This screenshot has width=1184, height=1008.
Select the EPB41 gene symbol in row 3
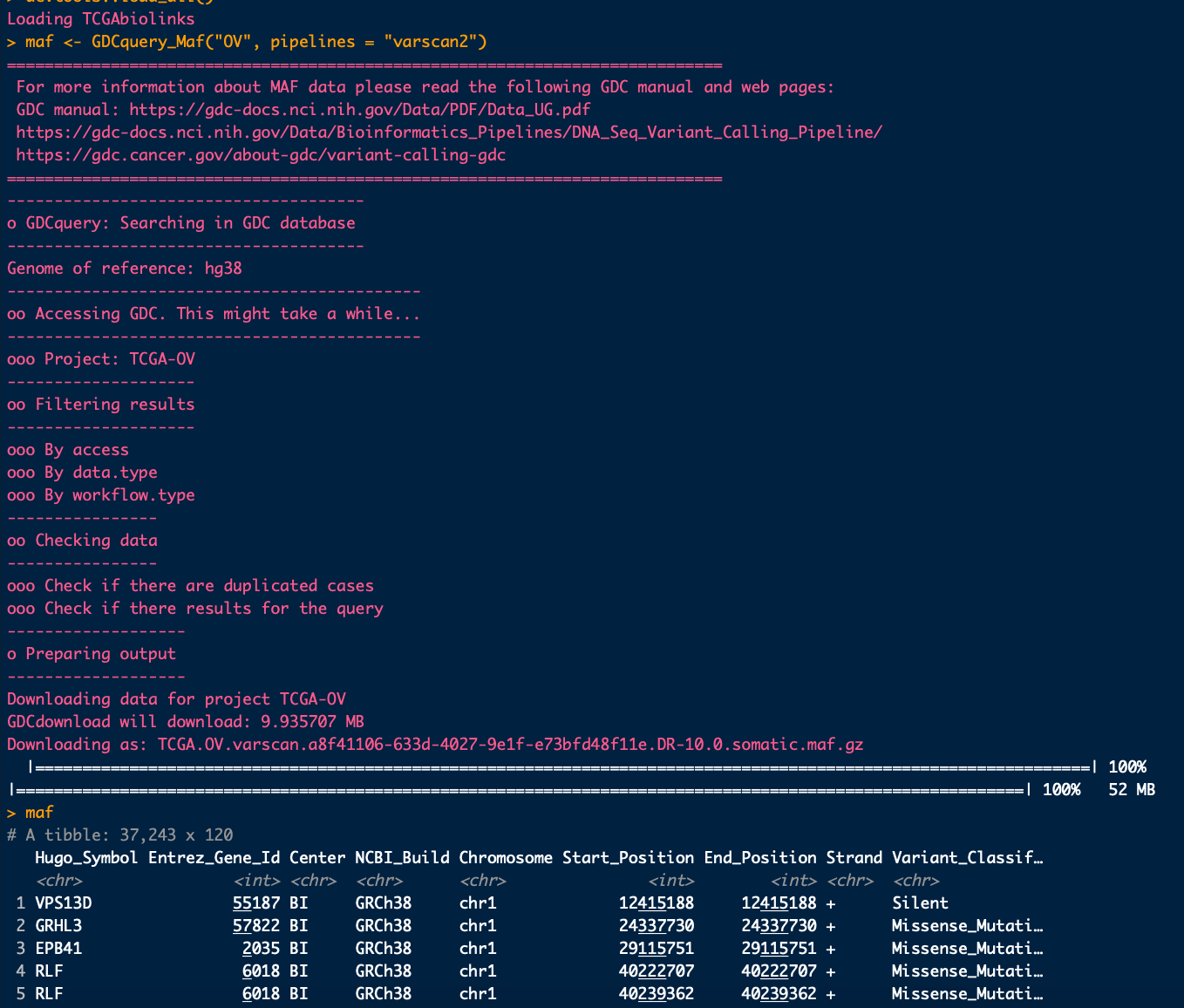[x=58, y=948]
